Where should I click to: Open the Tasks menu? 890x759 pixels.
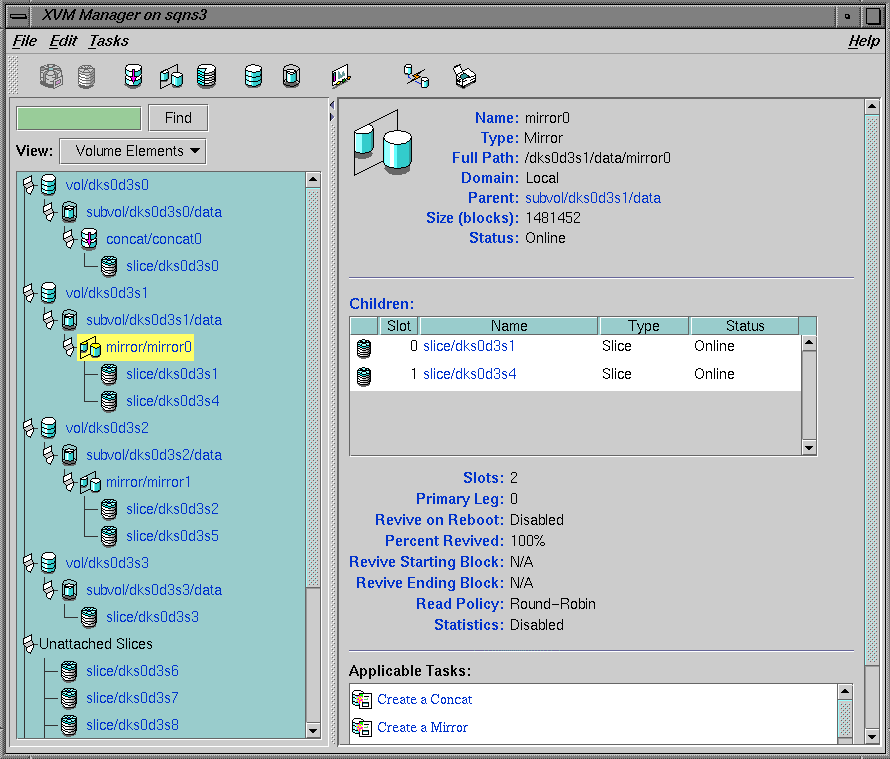[x=108, y=41]
